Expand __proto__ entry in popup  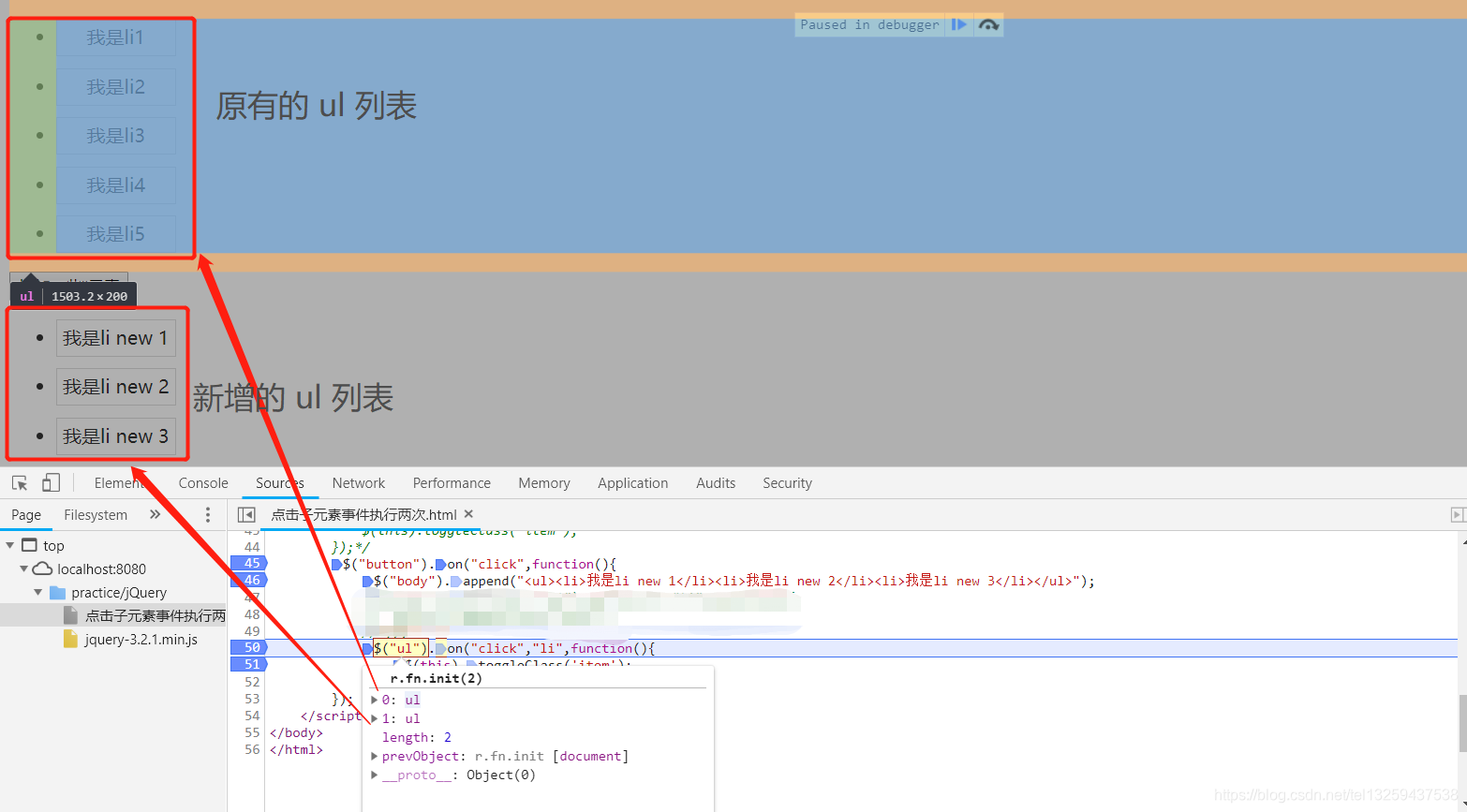click(375, 775)
